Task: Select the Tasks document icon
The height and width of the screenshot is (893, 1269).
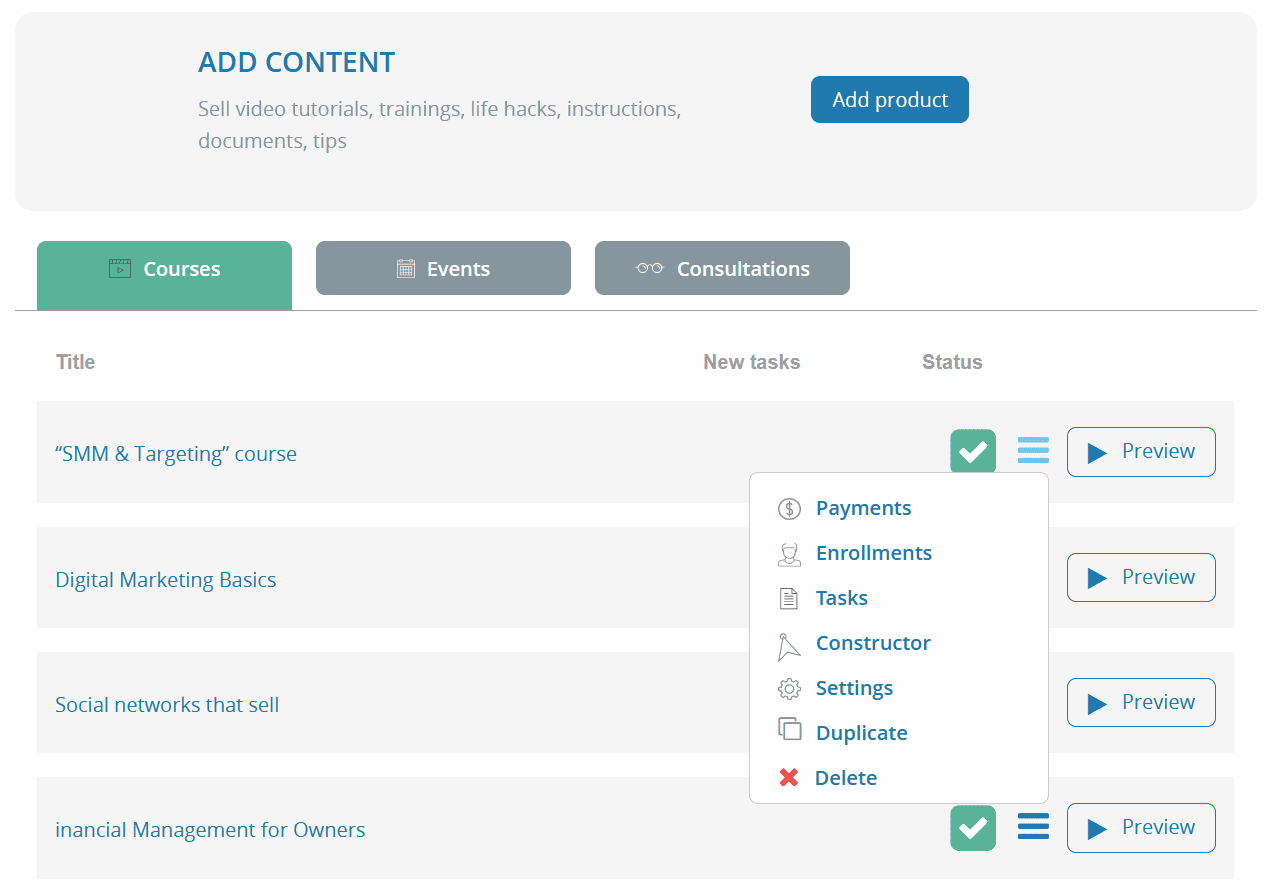Action: [x=789, y=597]
